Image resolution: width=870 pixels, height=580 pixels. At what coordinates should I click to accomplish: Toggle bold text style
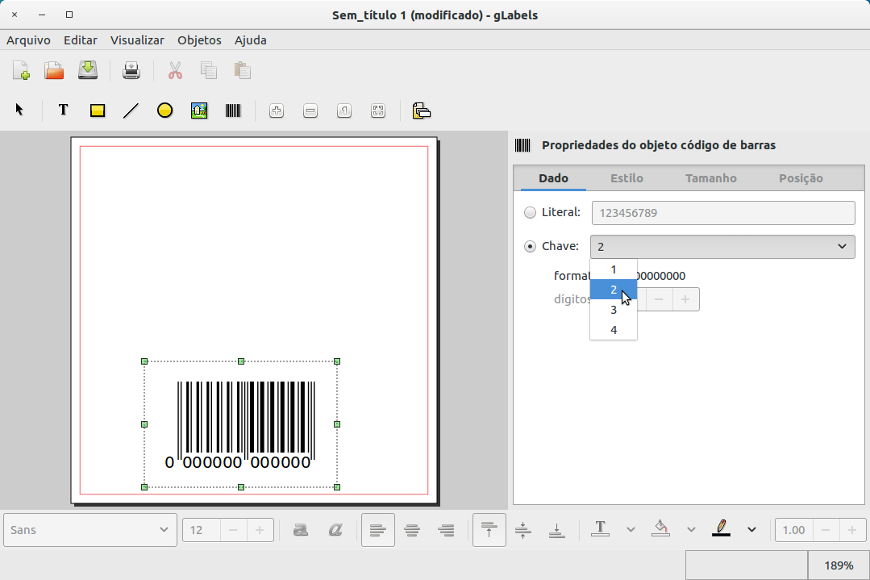(x=301, y=530)
